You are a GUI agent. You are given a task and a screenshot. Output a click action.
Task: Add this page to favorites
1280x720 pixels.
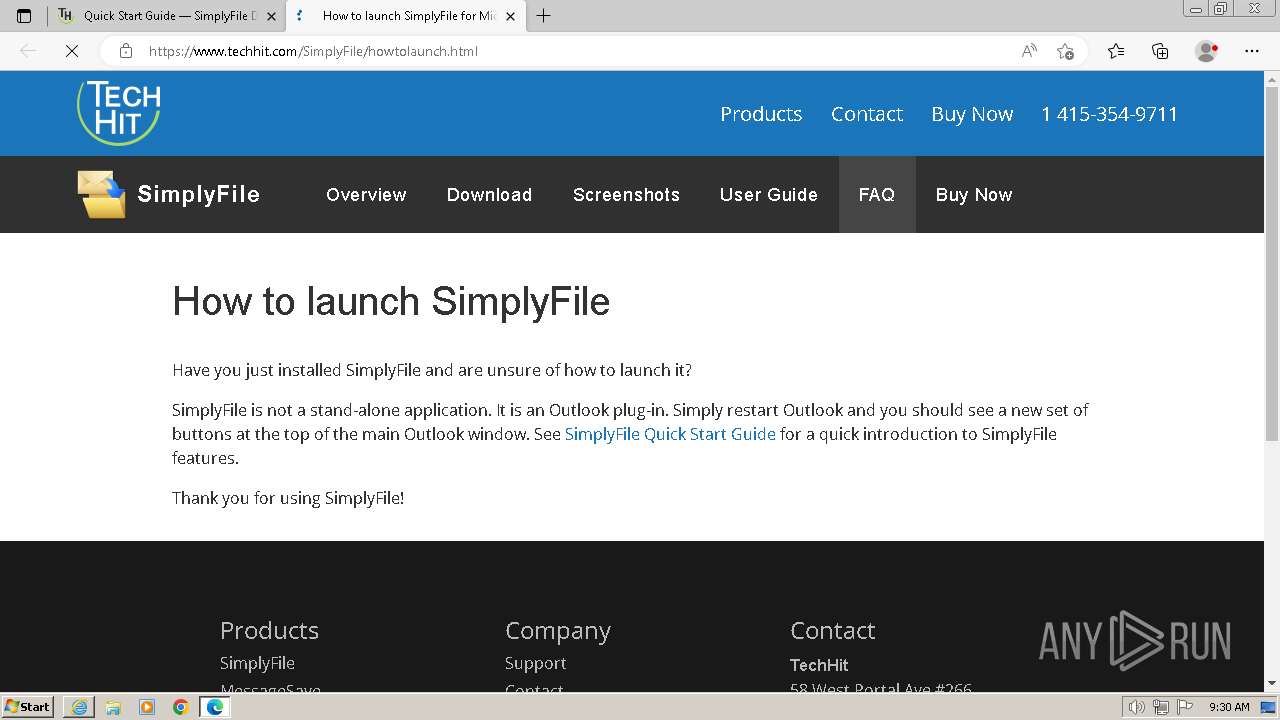point(1065,51)
